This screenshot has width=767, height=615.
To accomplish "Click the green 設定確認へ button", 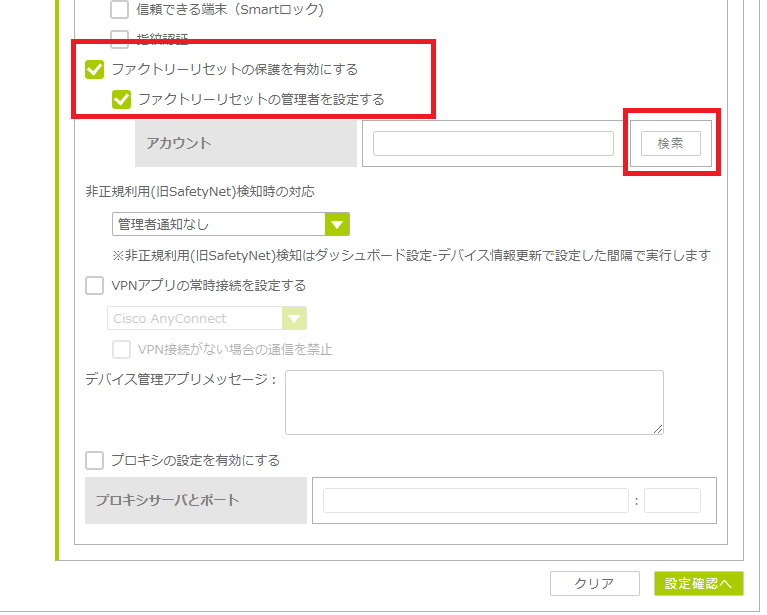I will pos(698,584).
